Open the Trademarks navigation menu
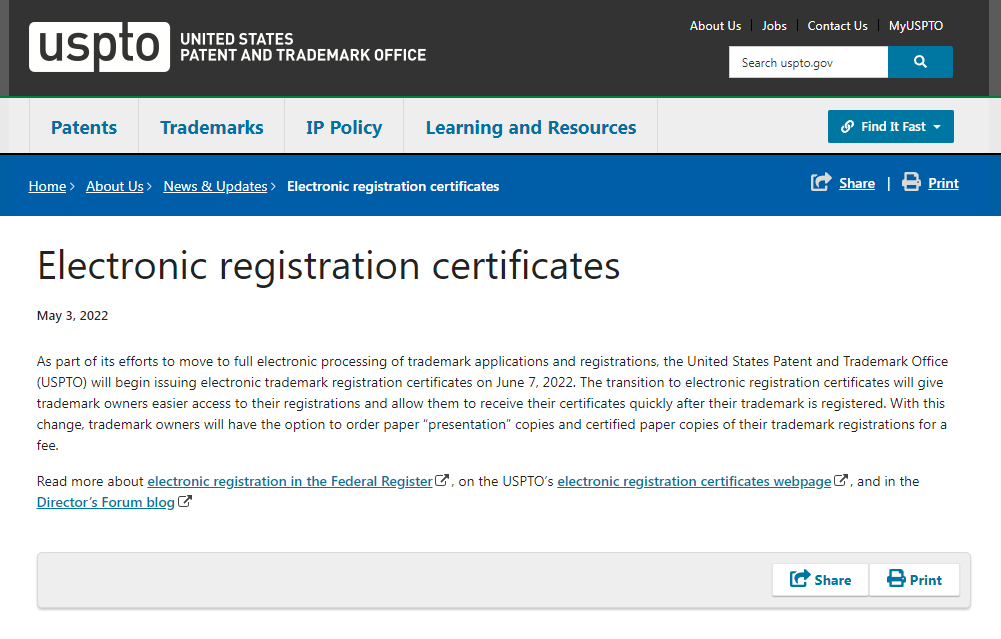1001x639 pixels. pos(211,127)
